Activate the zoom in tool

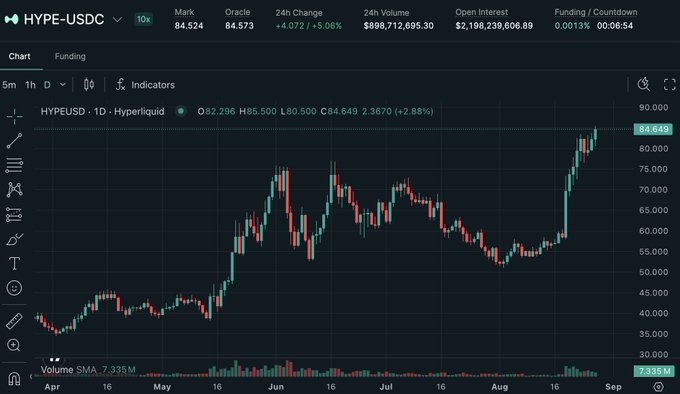[x=14, y=345]
